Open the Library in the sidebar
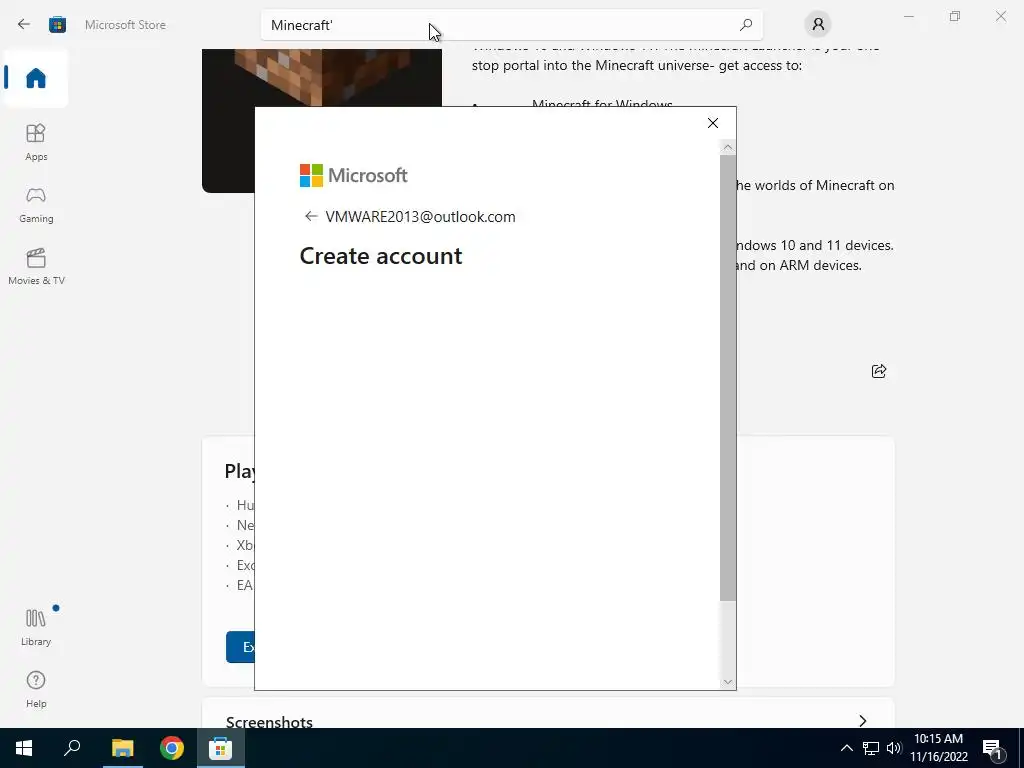Image resolution: width=1024 pixels, height=768 pixels. tap(36, 627)
